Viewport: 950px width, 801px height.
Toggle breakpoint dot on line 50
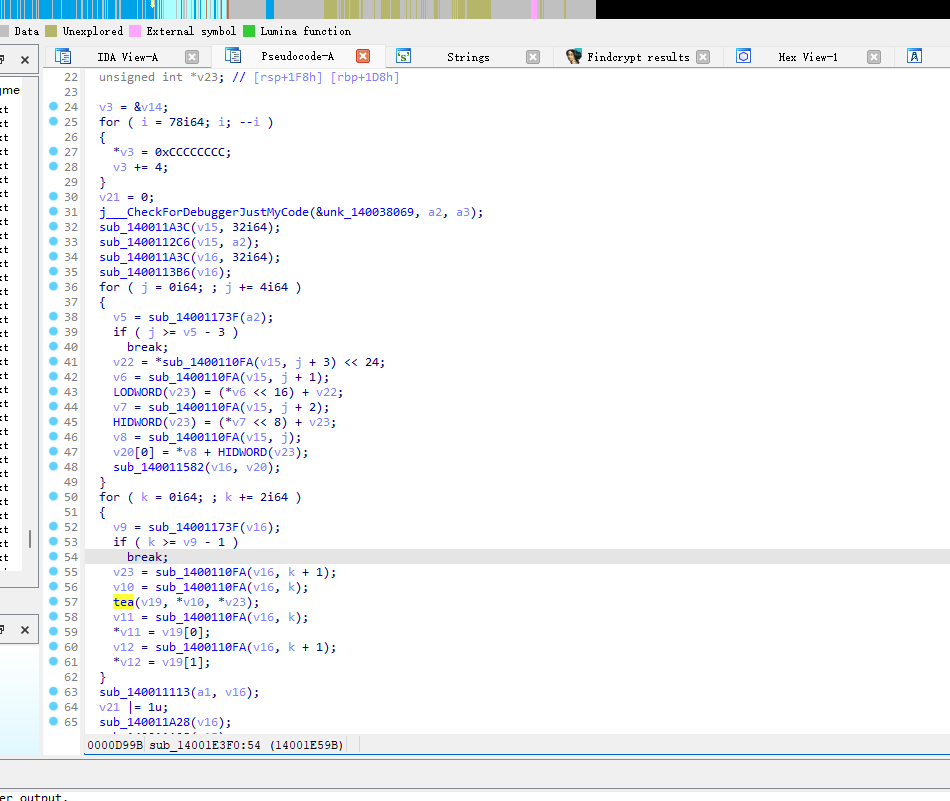coord(53,496)
